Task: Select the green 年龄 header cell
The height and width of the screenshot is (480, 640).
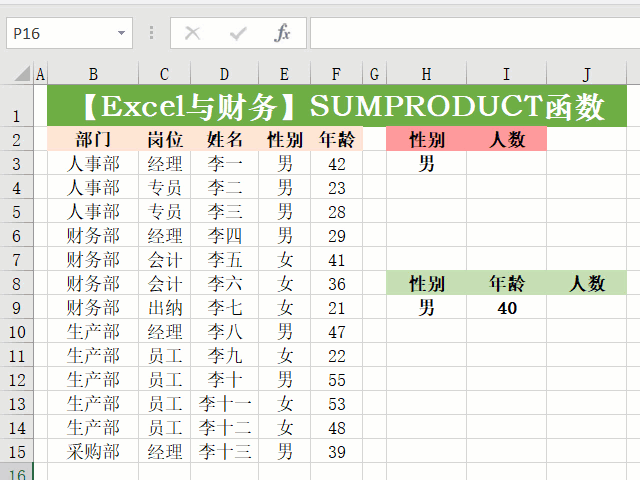Action: [x=507, y=283]
